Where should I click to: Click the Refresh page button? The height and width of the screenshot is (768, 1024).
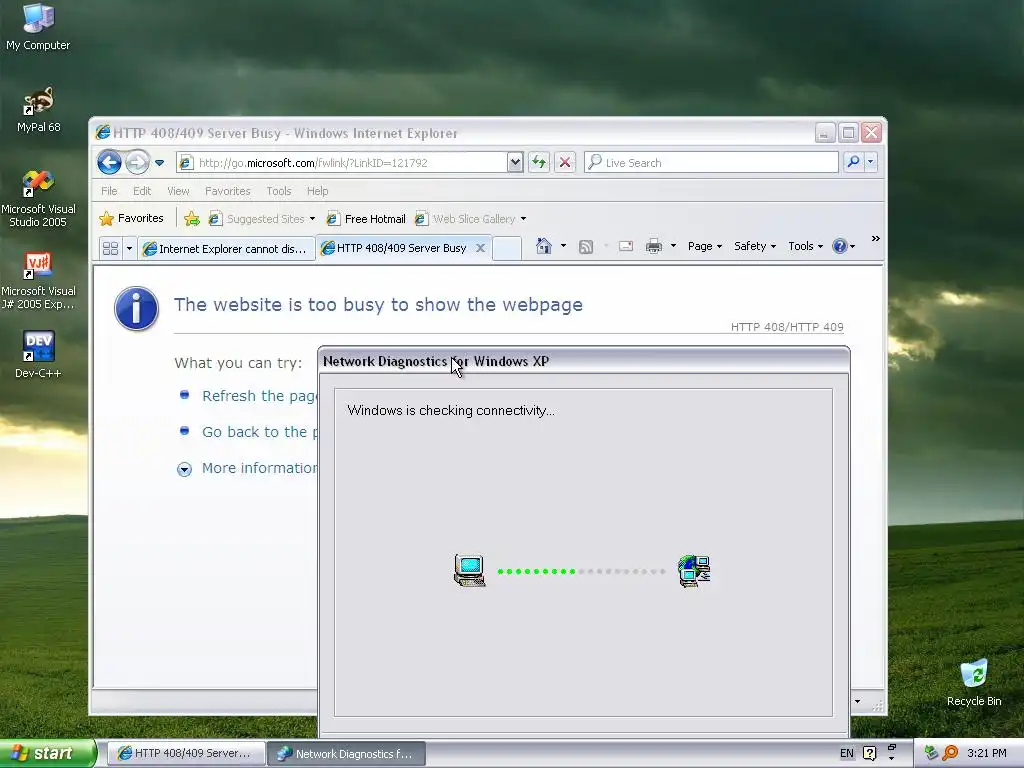[x=539, y=163]
